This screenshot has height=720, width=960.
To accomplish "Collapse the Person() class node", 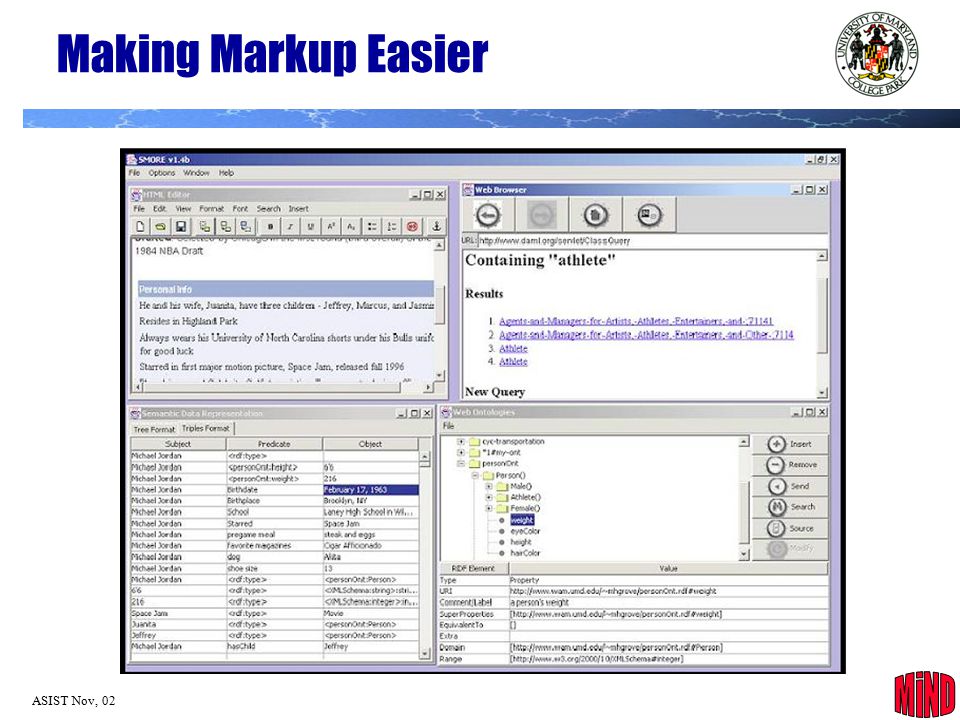I will (x=475, y=475).
